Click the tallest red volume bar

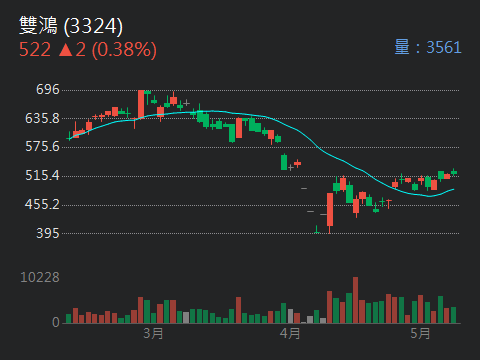click(355, 300)
